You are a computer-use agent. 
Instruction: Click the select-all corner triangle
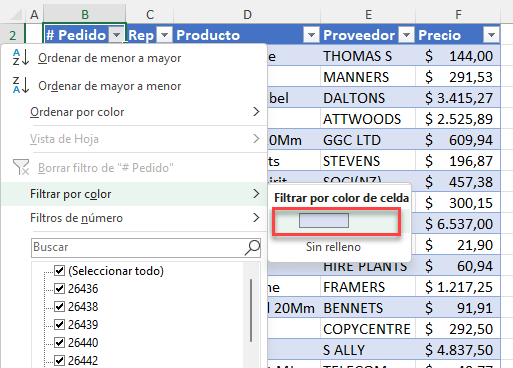15,14
